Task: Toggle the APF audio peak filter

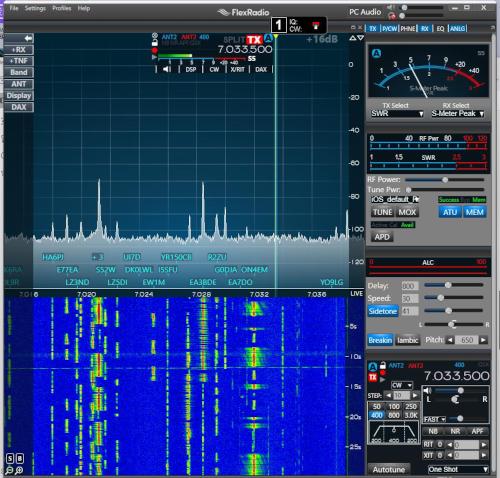Action: (477, 431)
